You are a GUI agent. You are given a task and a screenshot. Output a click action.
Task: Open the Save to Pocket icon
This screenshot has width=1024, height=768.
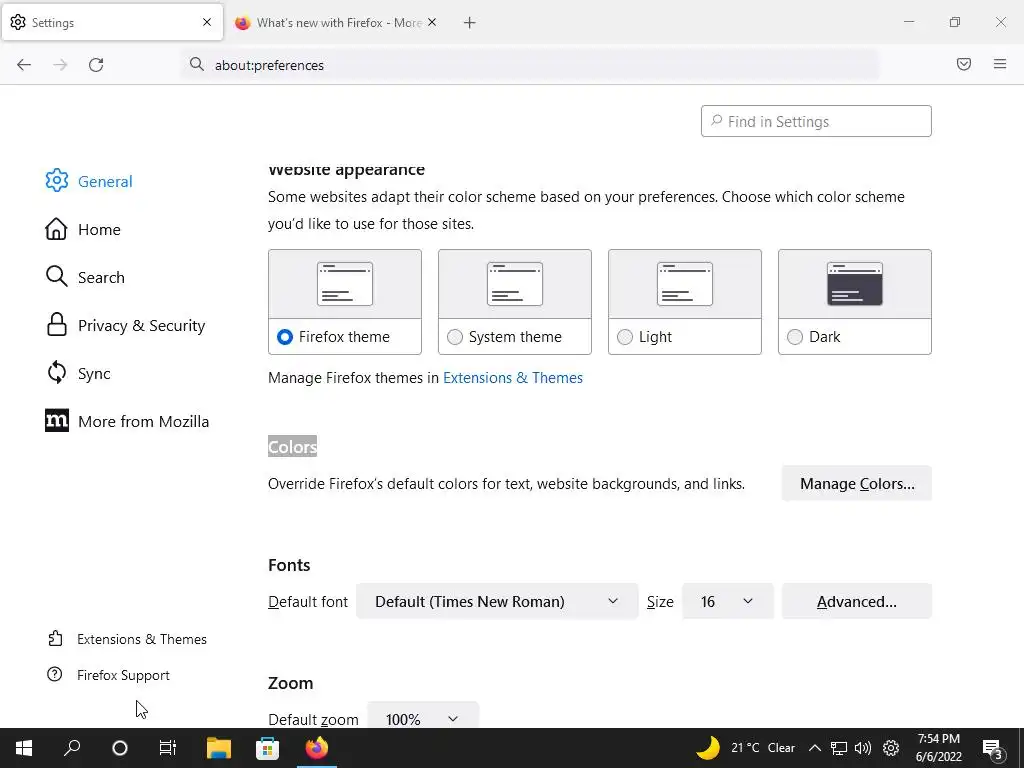point(964,64)
